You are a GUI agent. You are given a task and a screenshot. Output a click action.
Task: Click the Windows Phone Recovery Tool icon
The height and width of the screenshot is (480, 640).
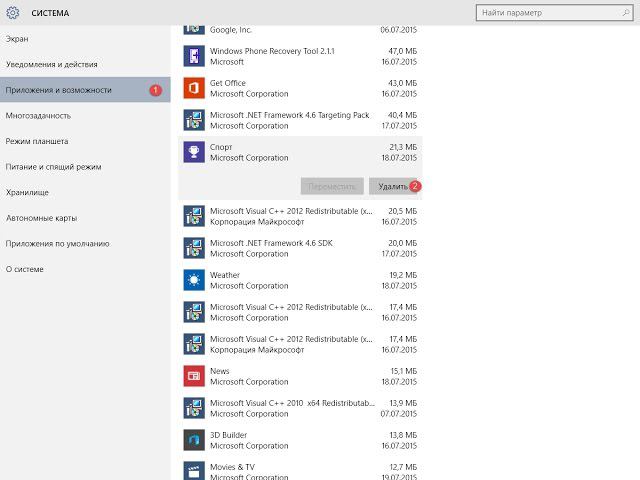194,56
